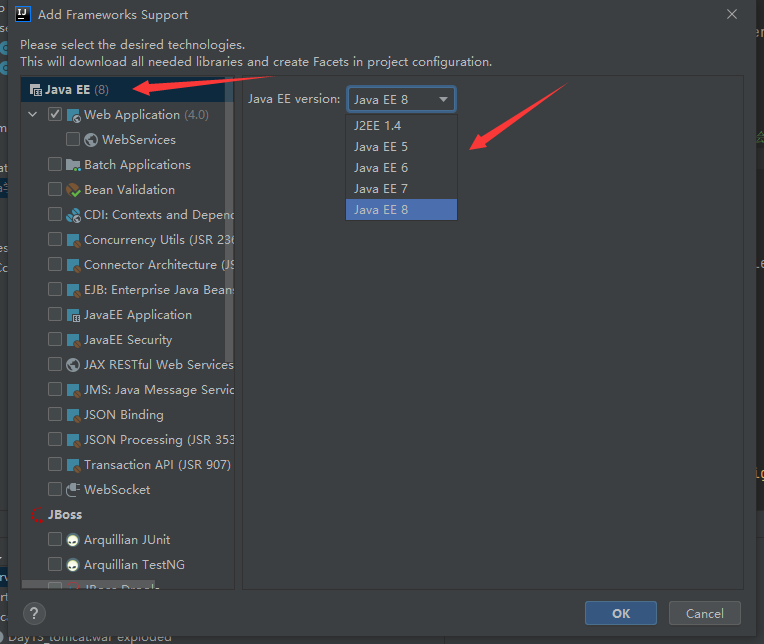Click the Concurrency Utils icon
Image resolution: width=764 pixels, height=644 pixels.
coord(73,240)
